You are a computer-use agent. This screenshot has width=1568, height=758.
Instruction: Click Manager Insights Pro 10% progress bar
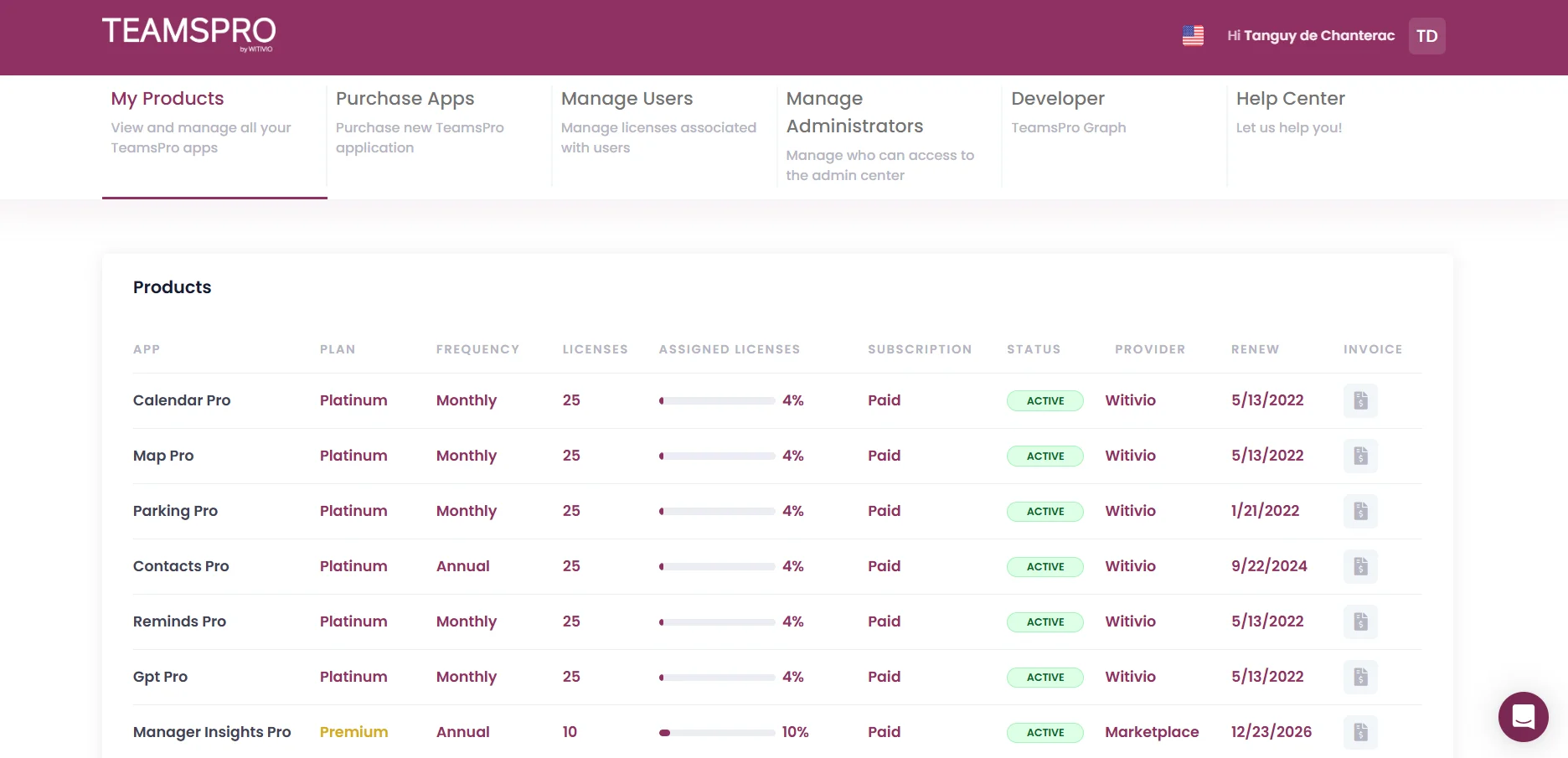pos(717,733)
